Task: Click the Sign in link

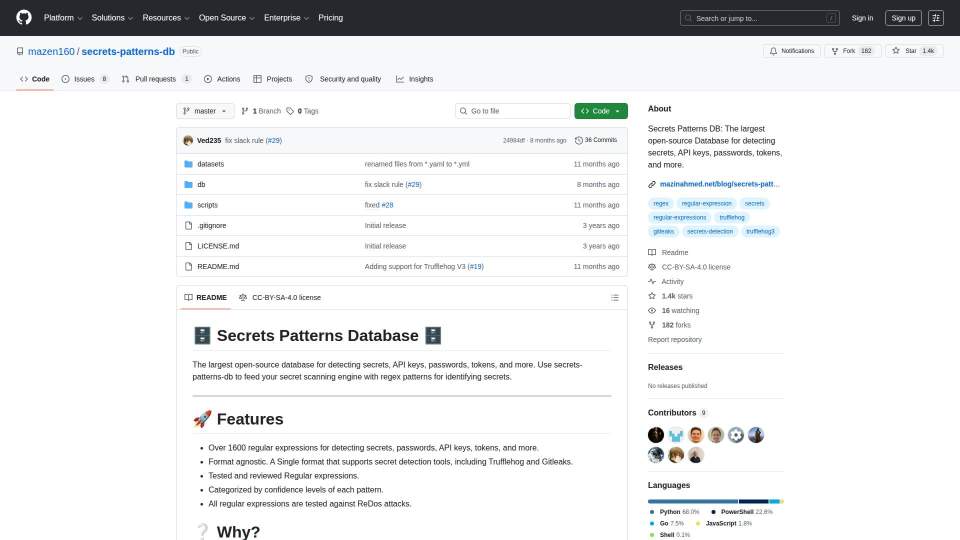Action: coord(862,18)
